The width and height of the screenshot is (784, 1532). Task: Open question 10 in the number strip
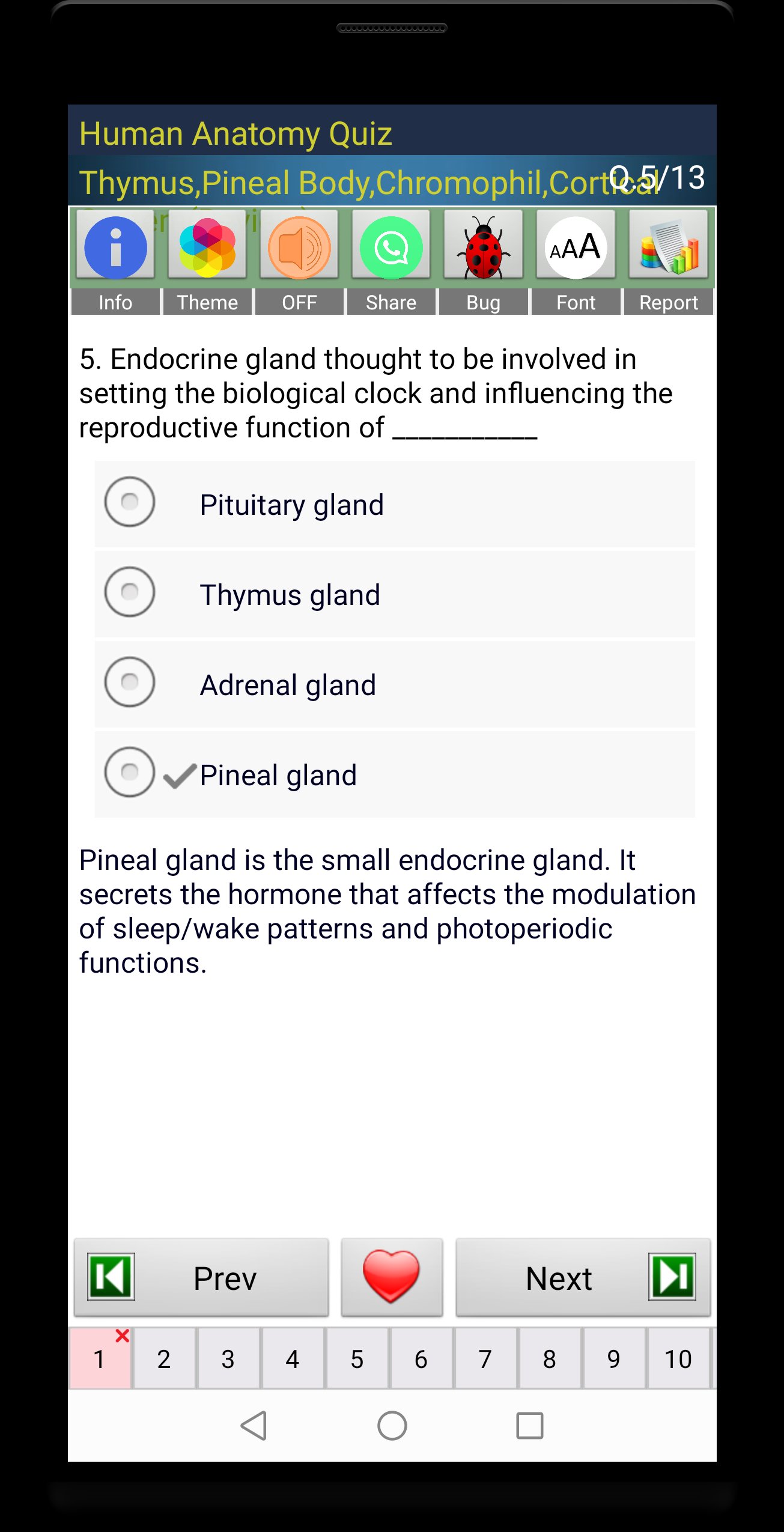coord(678,1359)
